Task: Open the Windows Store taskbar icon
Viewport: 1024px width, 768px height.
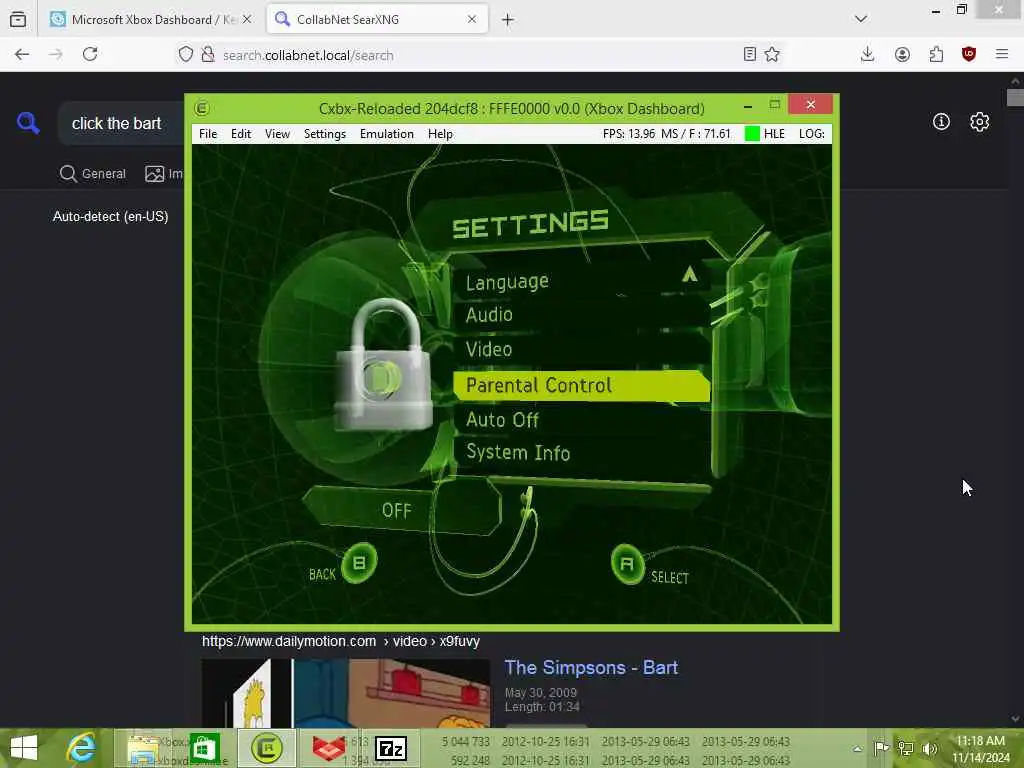Action: pyautogui.click(x=204, y=748)
